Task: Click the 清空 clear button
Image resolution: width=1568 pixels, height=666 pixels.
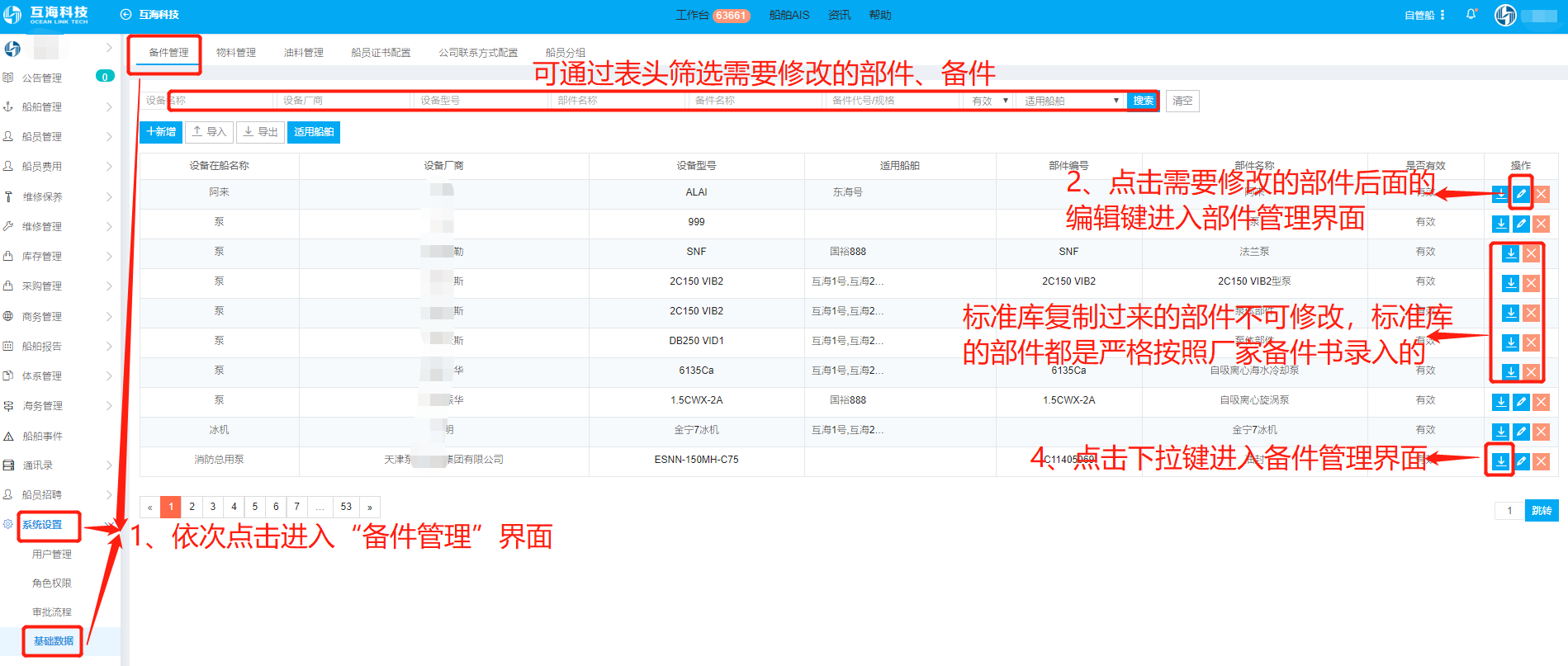Action: 1182,101
